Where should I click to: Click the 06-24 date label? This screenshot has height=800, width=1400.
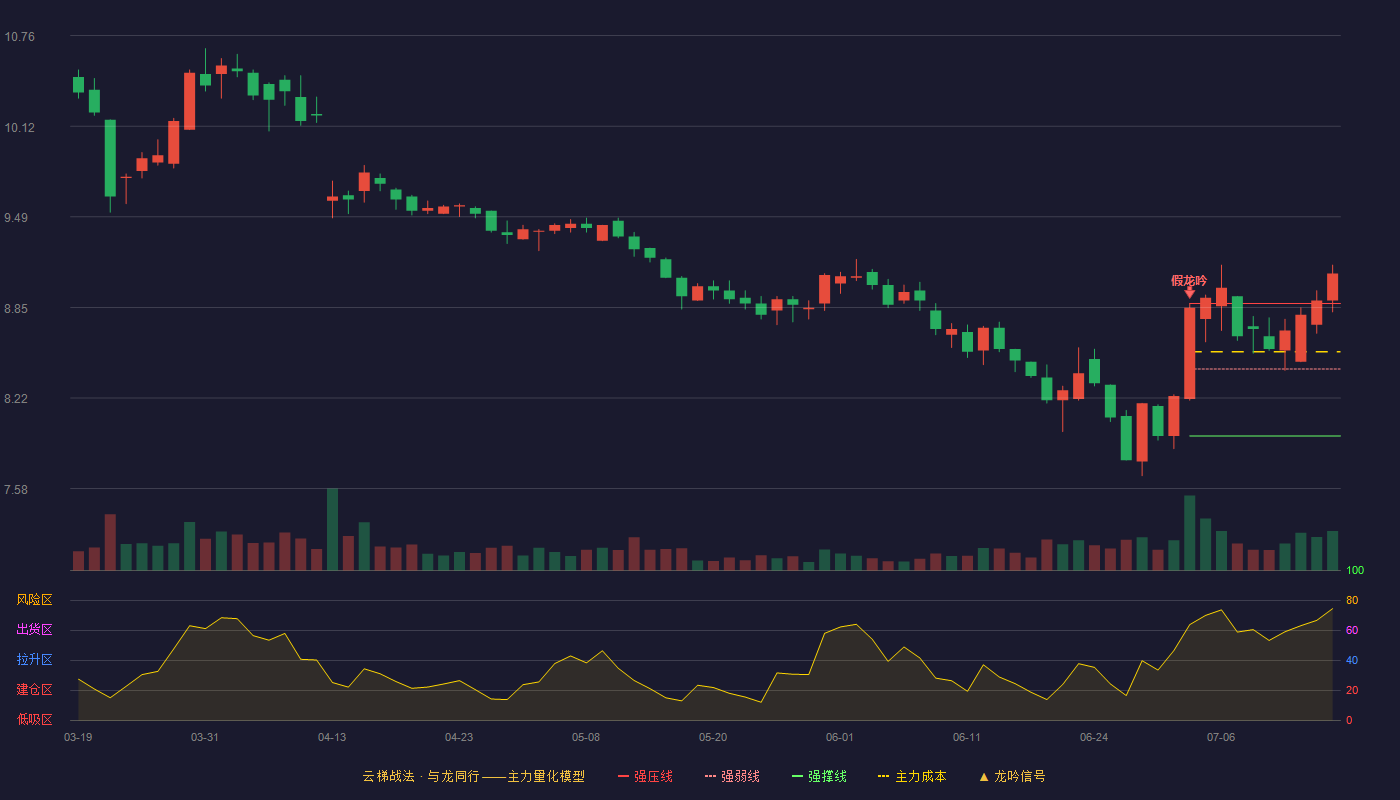1094,737
